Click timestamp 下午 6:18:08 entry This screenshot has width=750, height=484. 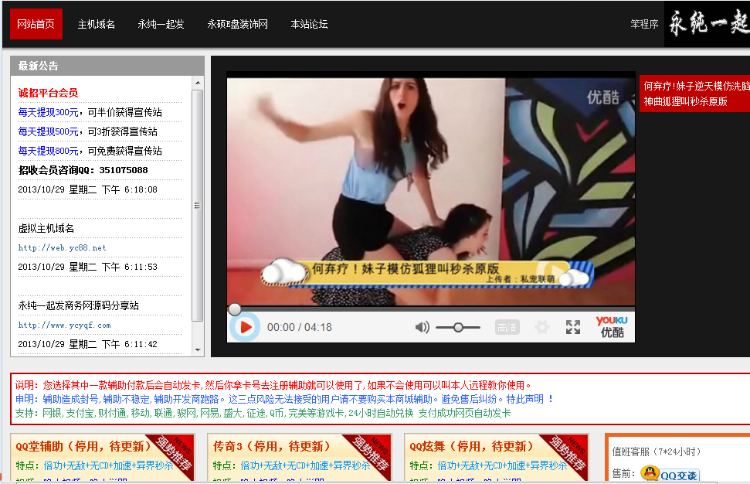pyautogui.click(x=88, y=190)
